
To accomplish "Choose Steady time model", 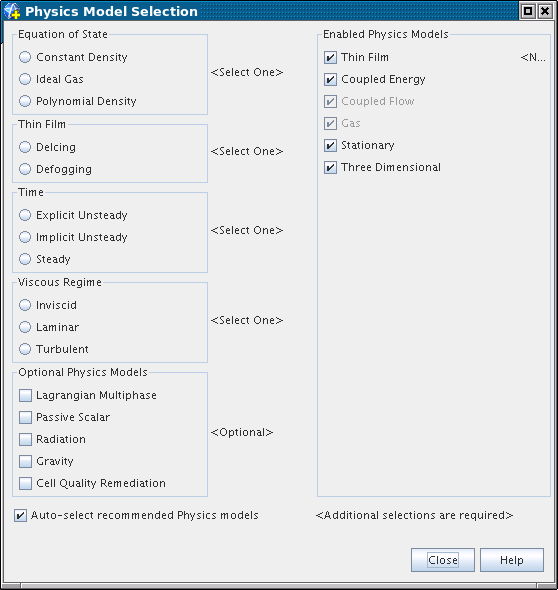I will (x=25, y=259).
